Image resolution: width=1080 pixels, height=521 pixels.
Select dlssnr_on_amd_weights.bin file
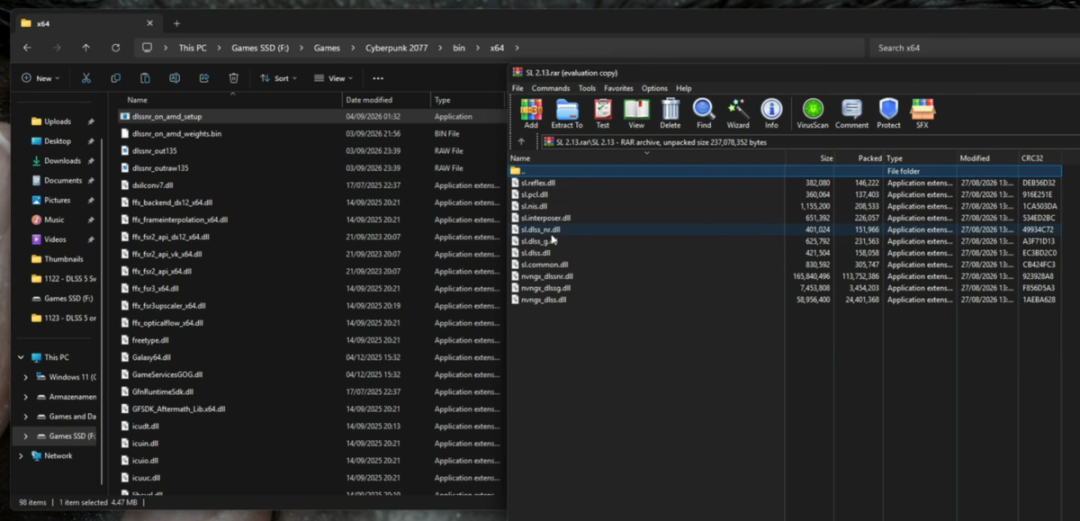coord(176,134)
